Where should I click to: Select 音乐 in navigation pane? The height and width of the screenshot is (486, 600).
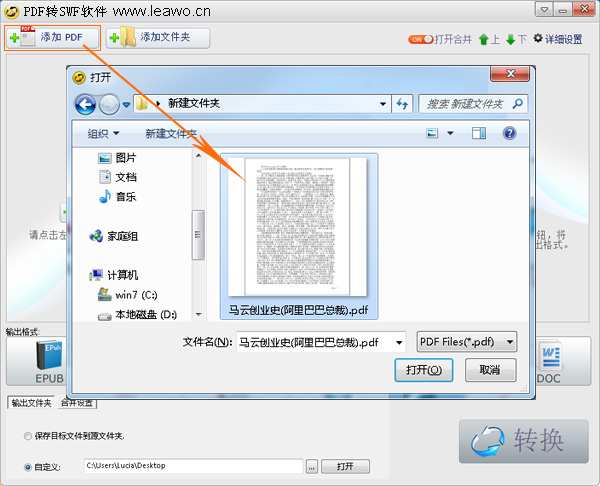pyautogui.click(x=117, y=197)
